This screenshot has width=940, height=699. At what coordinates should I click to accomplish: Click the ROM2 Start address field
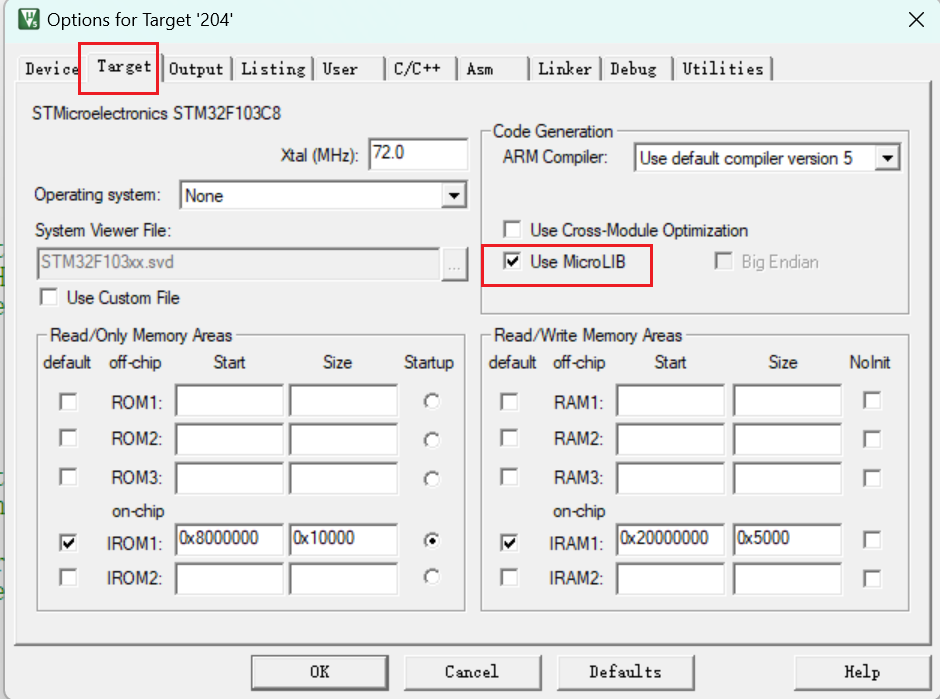(230, 439)
